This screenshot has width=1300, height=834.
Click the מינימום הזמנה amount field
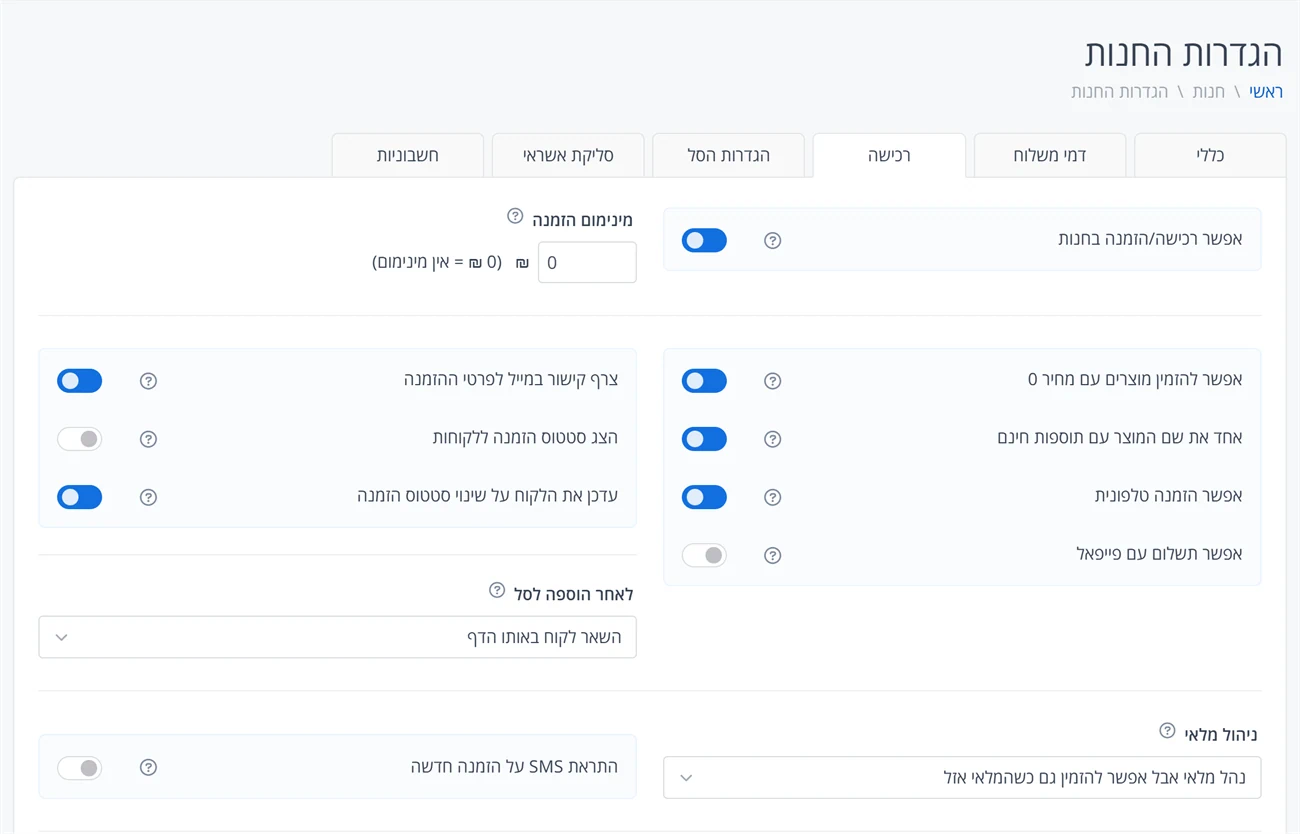(x=587, y=262)
